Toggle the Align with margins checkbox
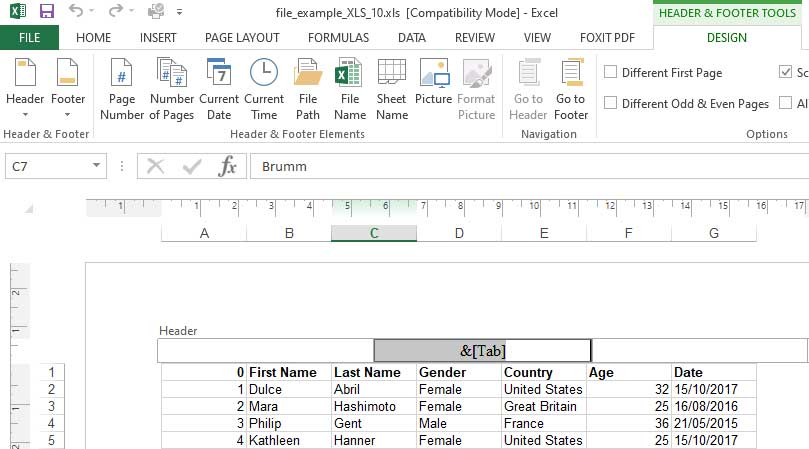Viewport: 809px width, 449px height. pyautogui.click(x=785, y=103)
